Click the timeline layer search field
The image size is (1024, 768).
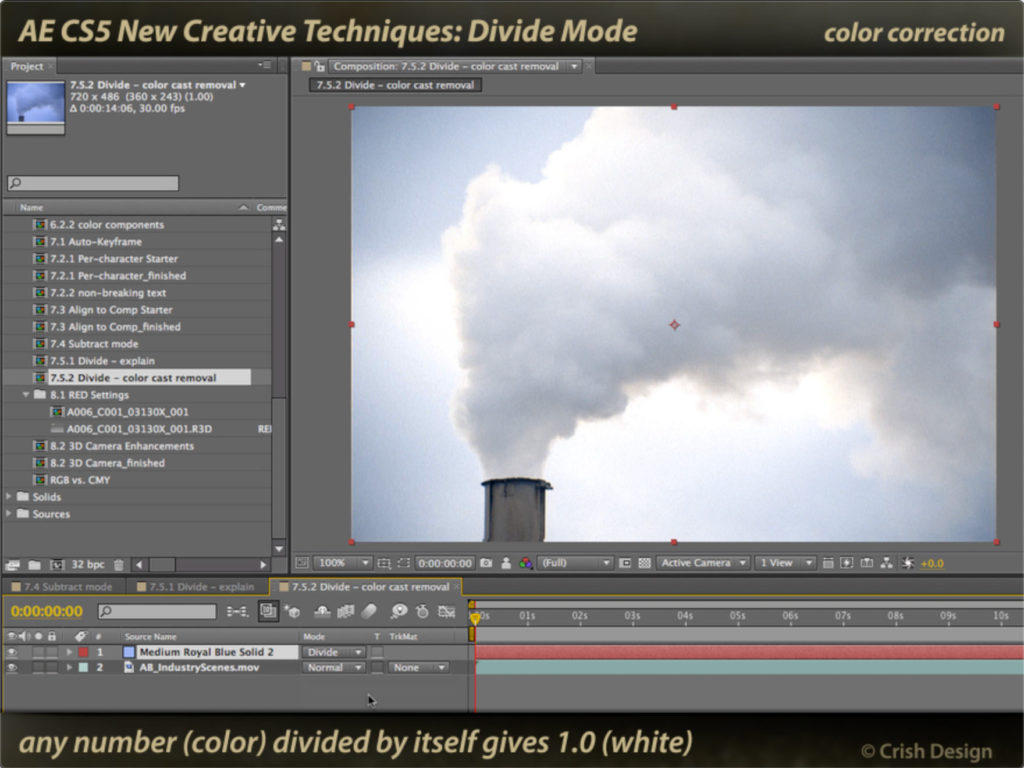157,611
